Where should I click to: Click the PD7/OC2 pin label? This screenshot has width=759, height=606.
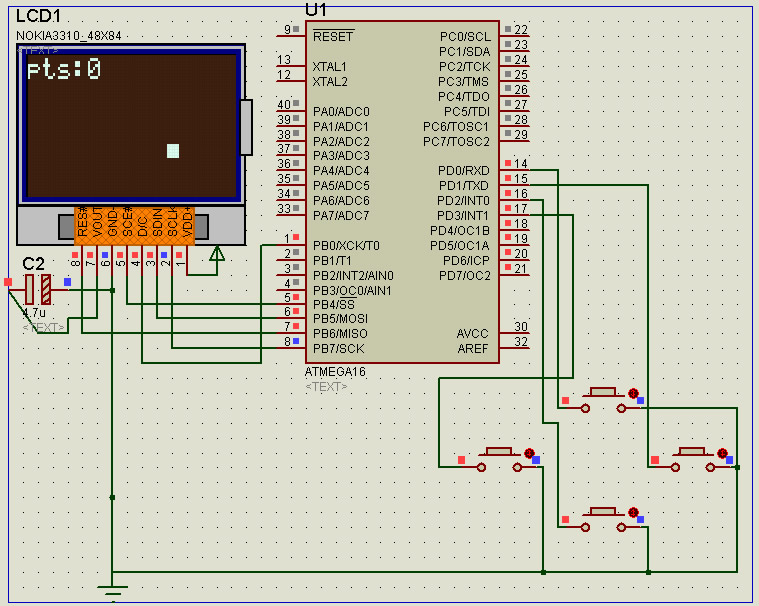464,275
